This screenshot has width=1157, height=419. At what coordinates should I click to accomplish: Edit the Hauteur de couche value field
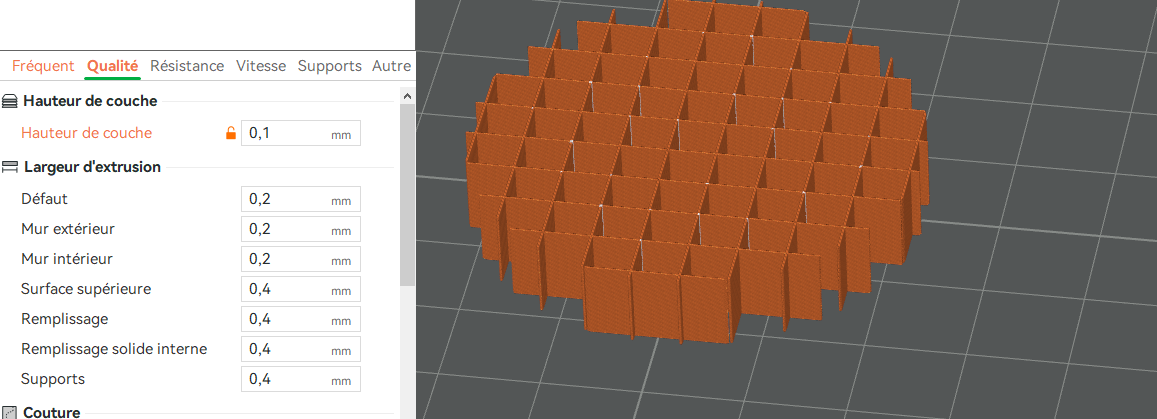click(301, 134)
